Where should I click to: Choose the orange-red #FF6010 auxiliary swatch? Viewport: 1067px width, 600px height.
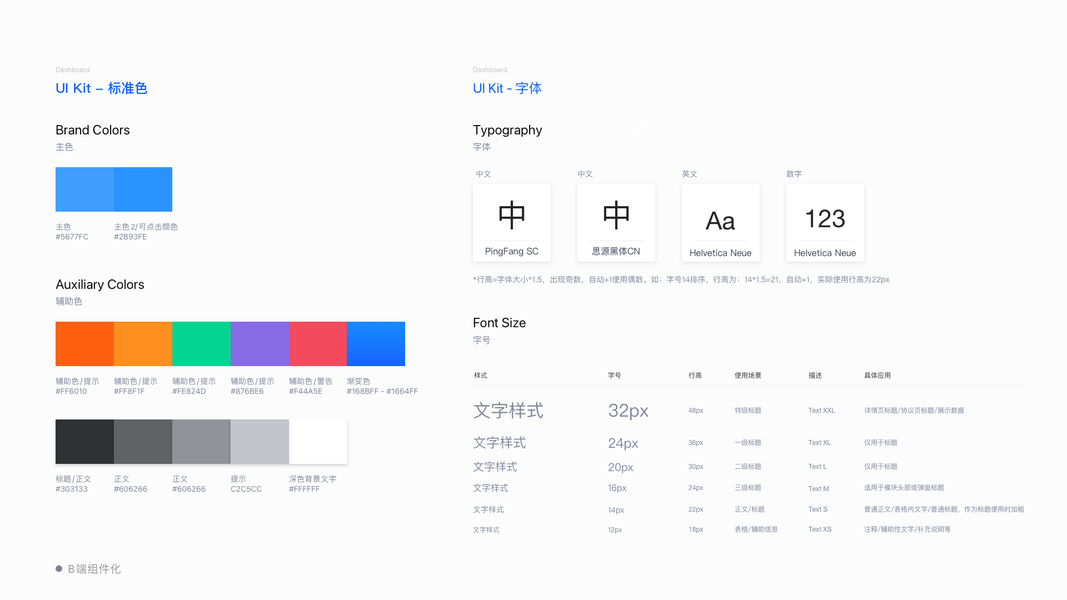pos(84,344)
